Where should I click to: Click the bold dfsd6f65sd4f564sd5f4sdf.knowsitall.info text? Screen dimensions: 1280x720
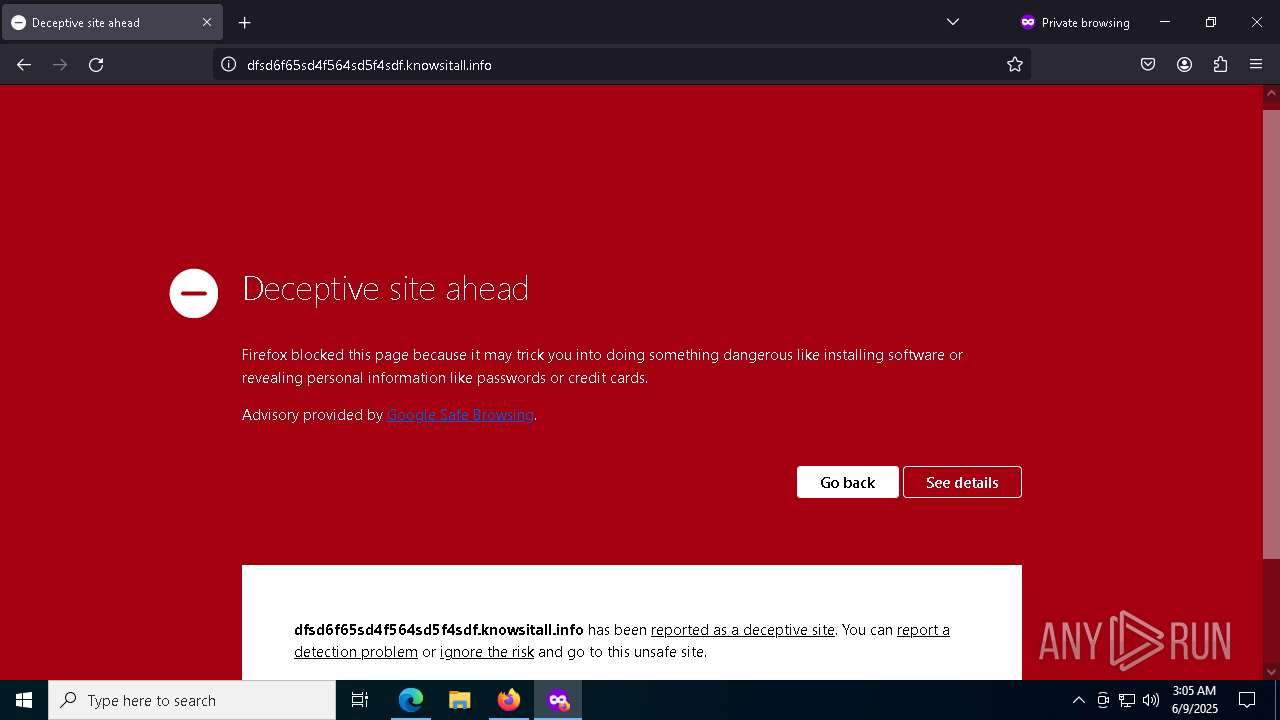(x=438, y=630)
